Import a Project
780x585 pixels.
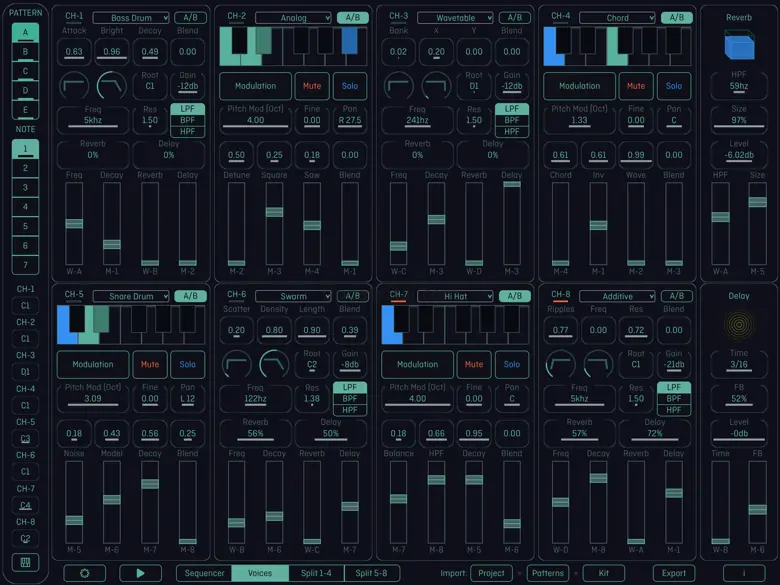(x=491, y=573)
